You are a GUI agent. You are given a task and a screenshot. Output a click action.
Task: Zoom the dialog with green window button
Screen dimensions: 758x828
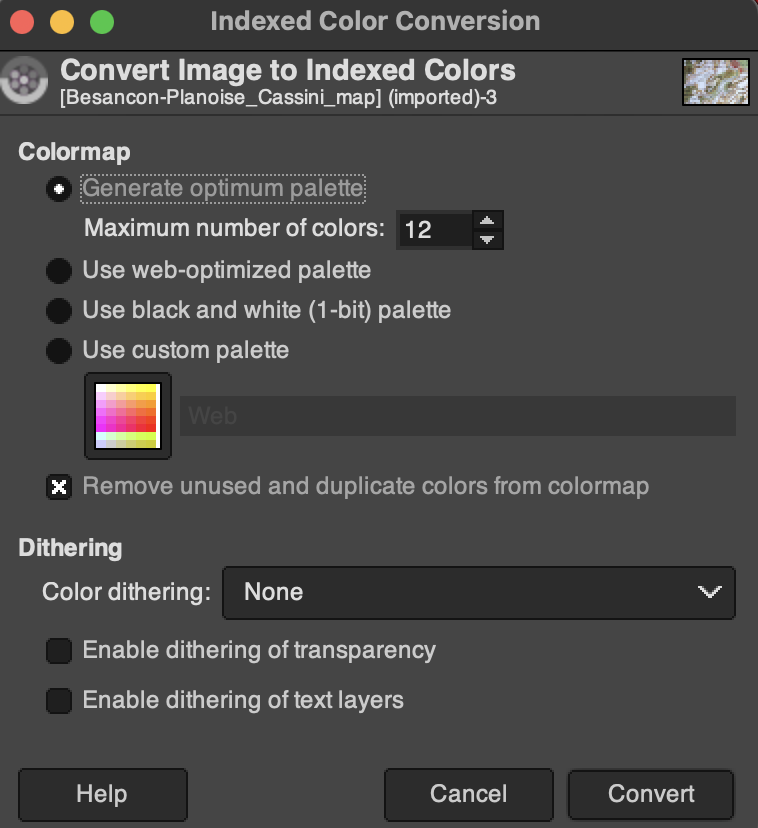pos(102,21)
